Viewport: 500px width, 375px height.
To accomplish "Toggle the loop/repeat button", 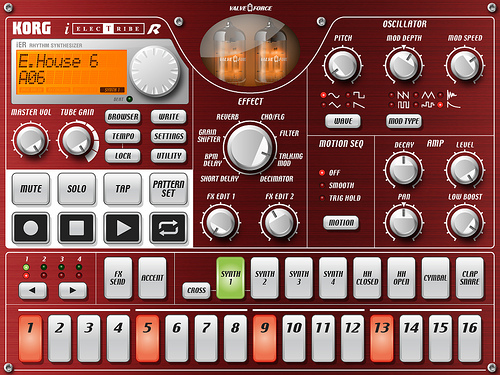I will pyautogui.click(x=168, y=228).
